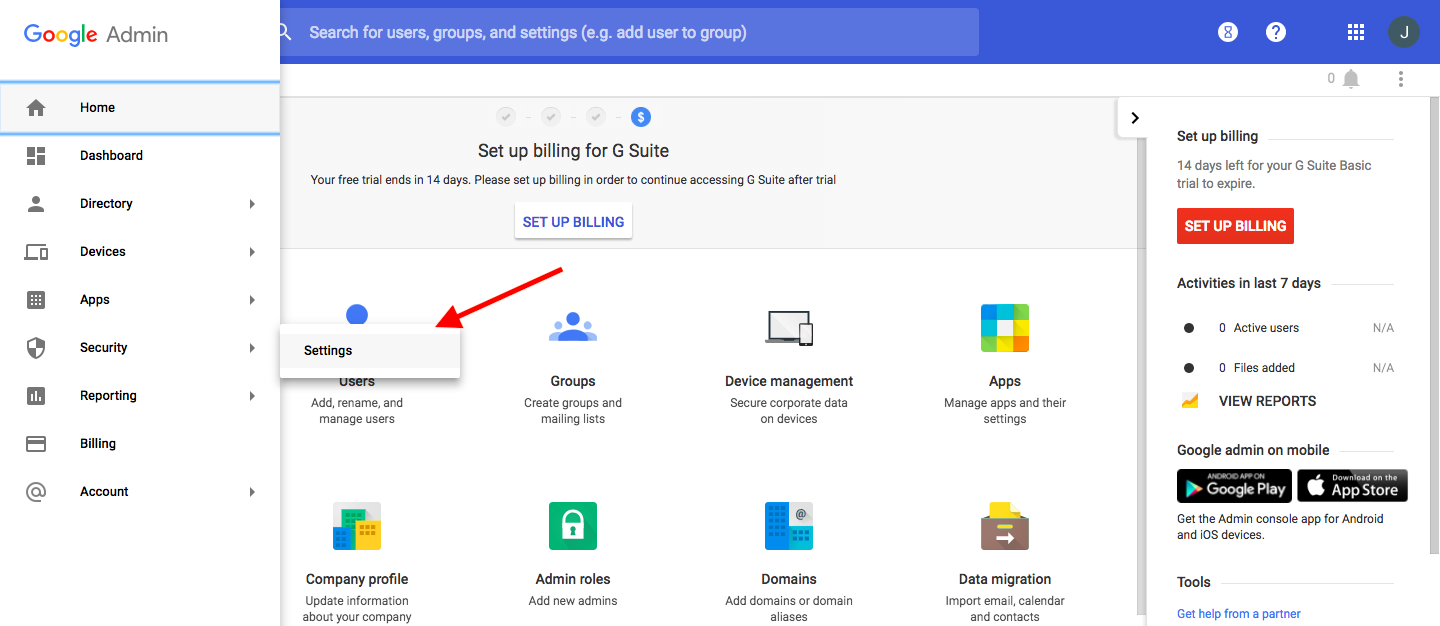
Task: Click the Account at-sign icon
Action: [x=36, y=491]
